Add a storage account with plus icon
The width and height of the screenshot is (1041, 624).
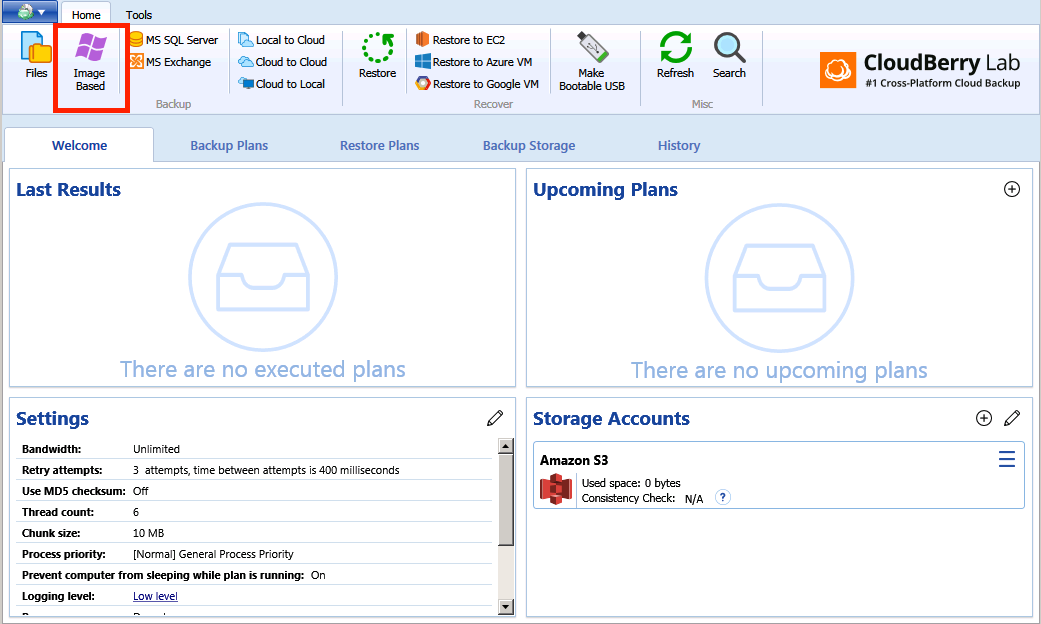coord(984,418)
